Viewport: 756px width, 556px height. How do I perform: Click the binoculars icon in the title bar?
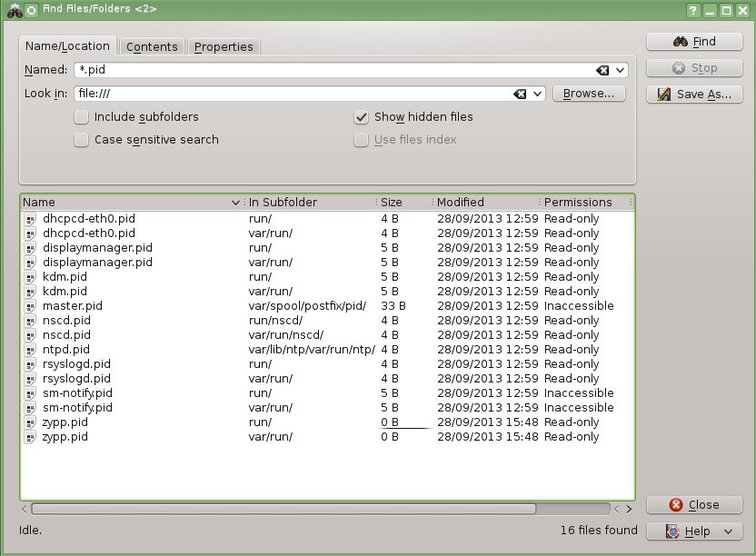point(13,9)
